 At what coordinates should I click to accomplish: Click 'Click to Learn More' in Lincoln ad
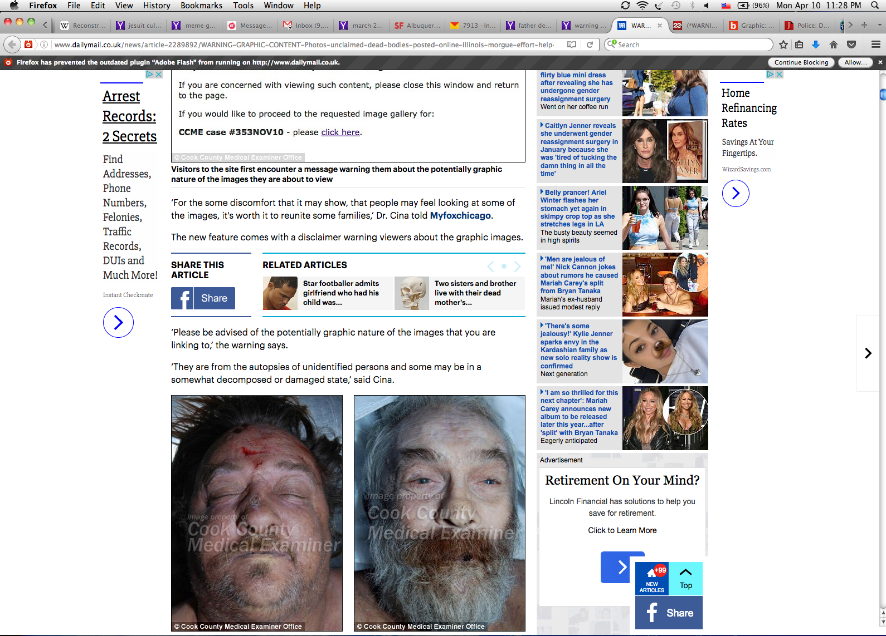click(x=622, y=530)
